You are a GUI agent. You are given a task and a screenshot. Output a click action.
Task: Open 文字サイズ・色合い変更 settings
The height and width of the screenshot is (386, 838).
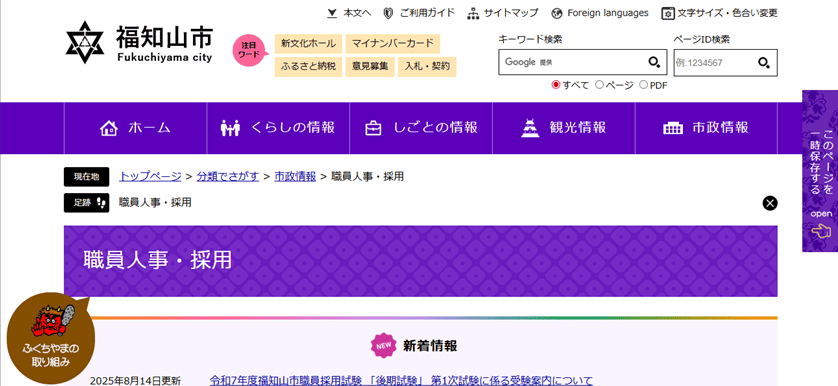pos(727,13)
